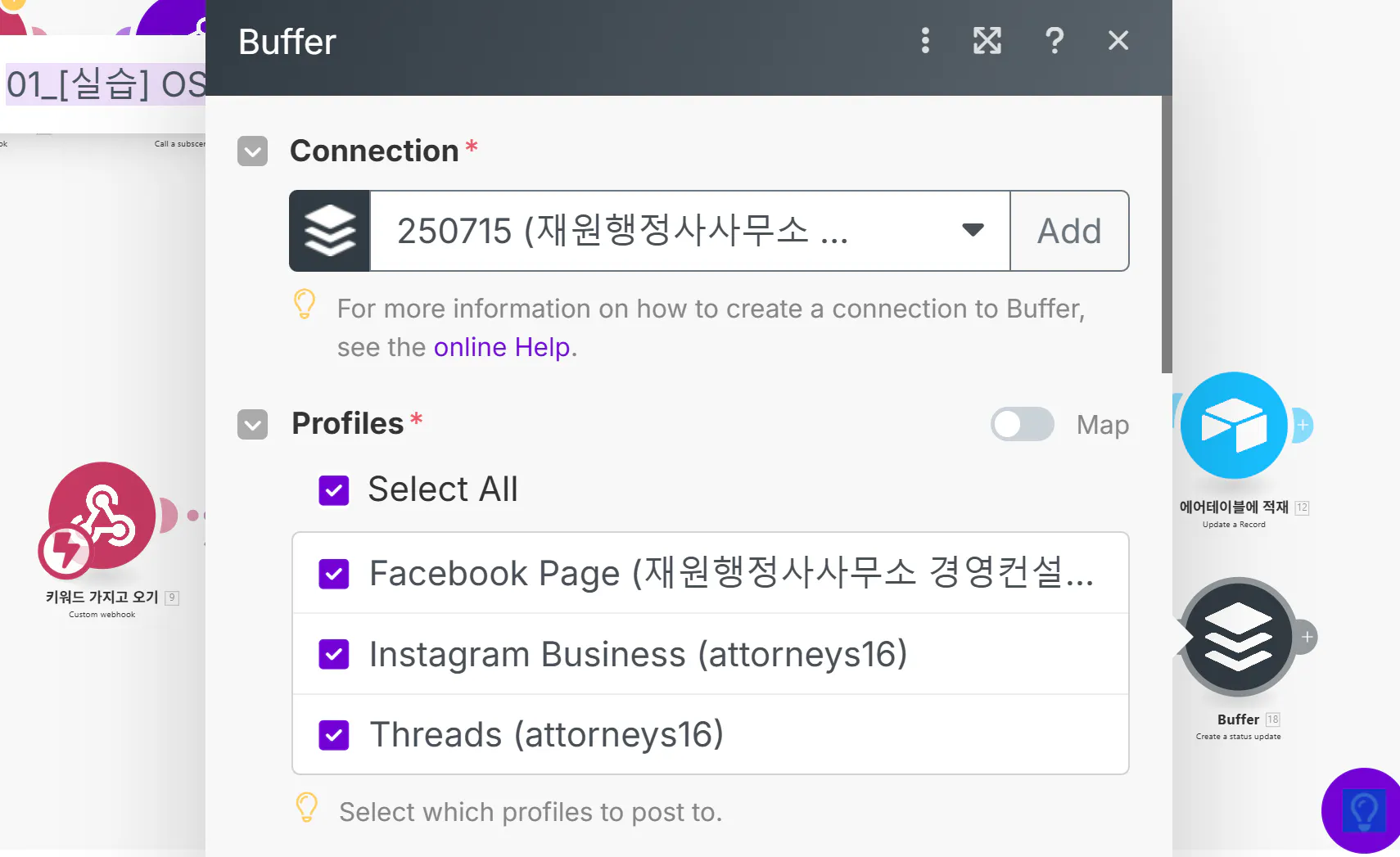Uncheck the Instagram Business (attorneys16) checkbox

(334, 654)
